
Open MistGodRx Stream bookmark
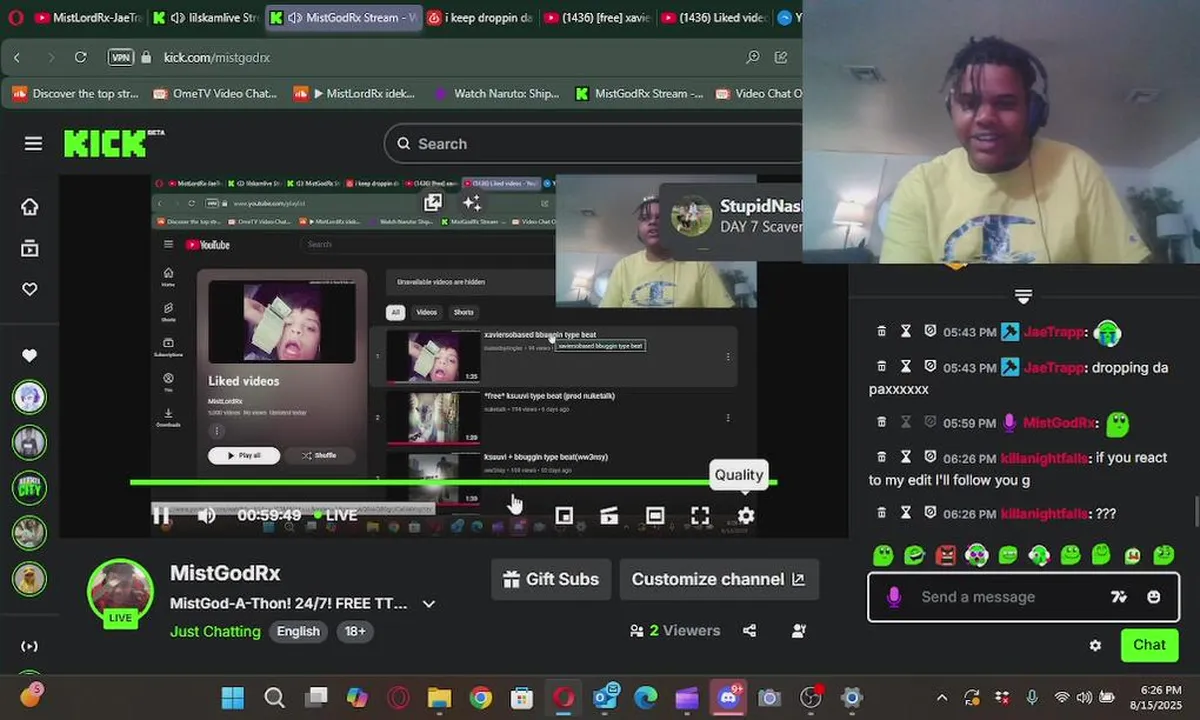click(x=639, y=93)
